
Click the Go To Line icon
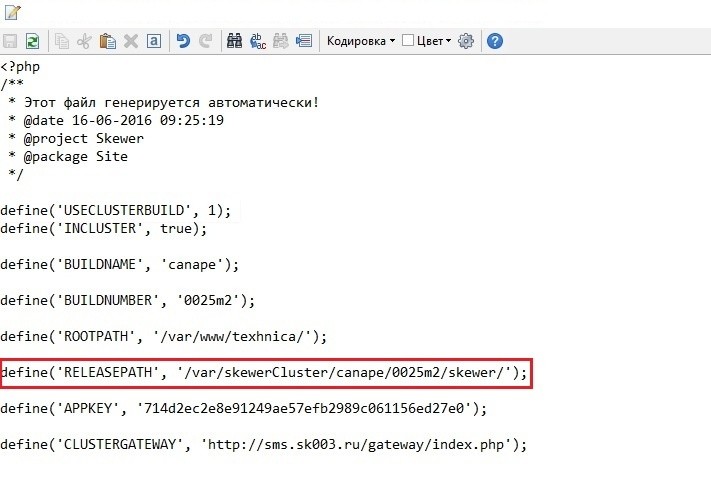click(x=305, y=41)
